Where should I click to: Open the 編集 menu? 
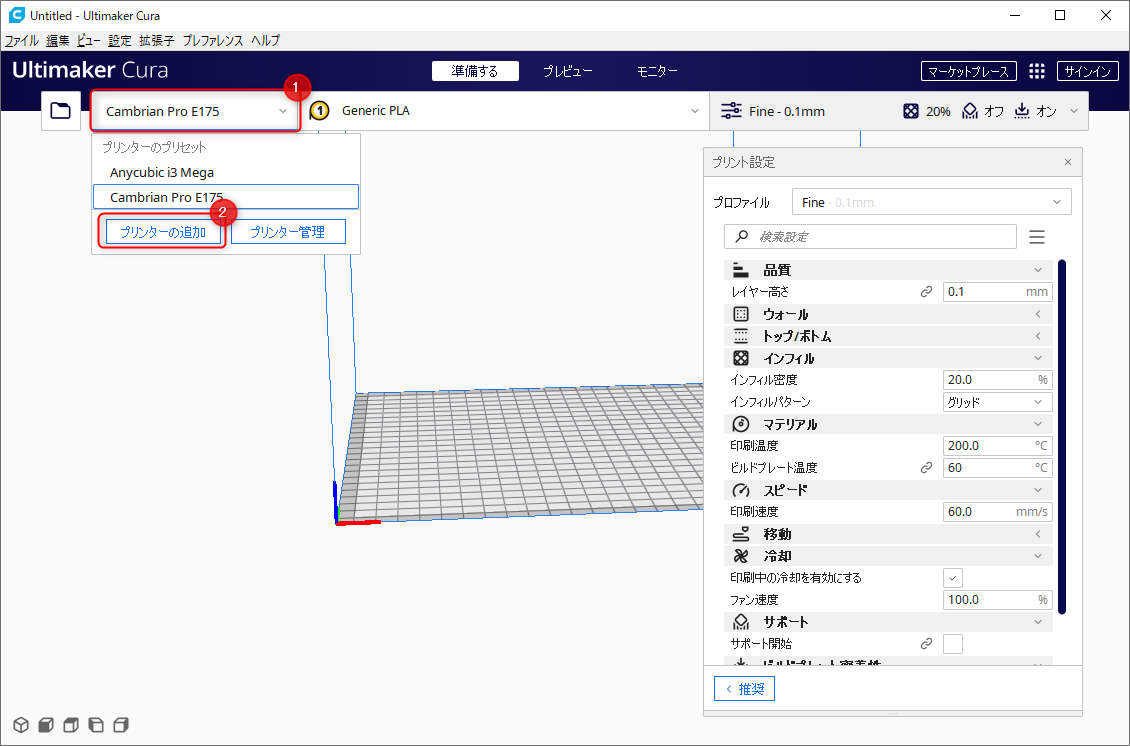[58, 40]
